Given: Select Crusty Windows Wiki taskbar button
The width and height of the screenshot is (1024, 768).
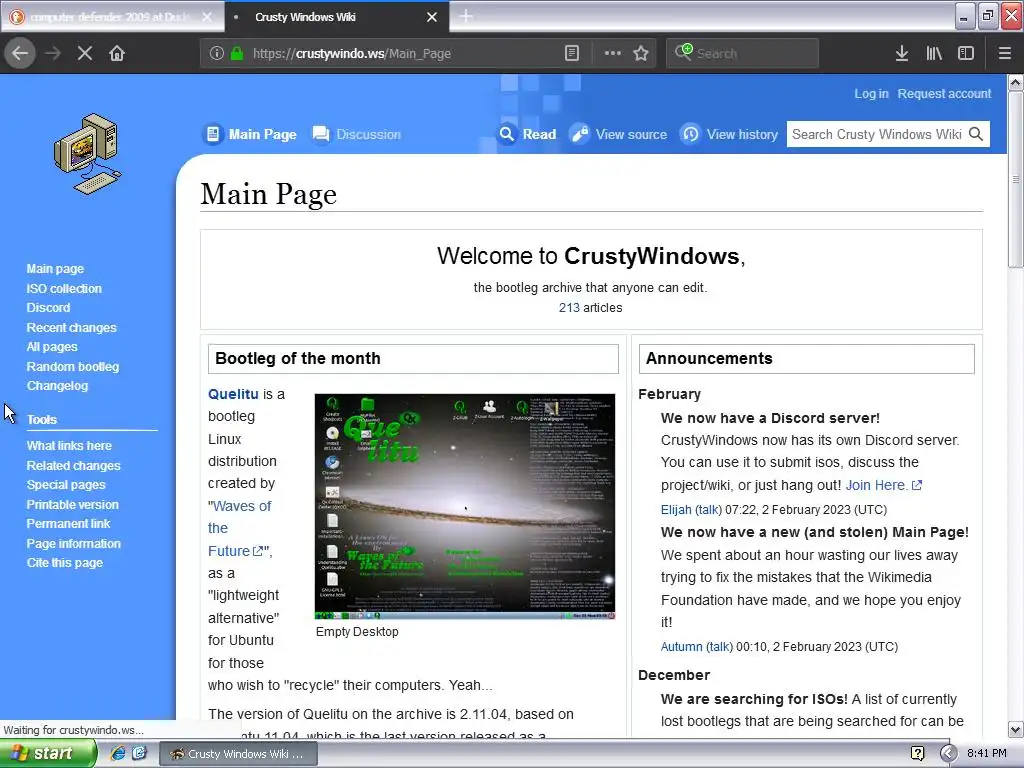Looking at the screenshot, I should pyautogui.click(x=238, y=754).
